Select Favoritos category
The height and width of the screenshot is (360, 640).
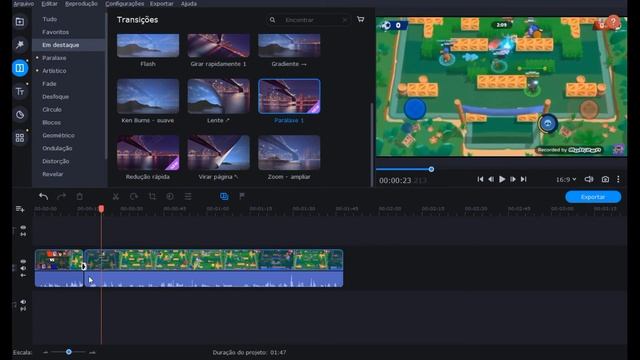56,32
